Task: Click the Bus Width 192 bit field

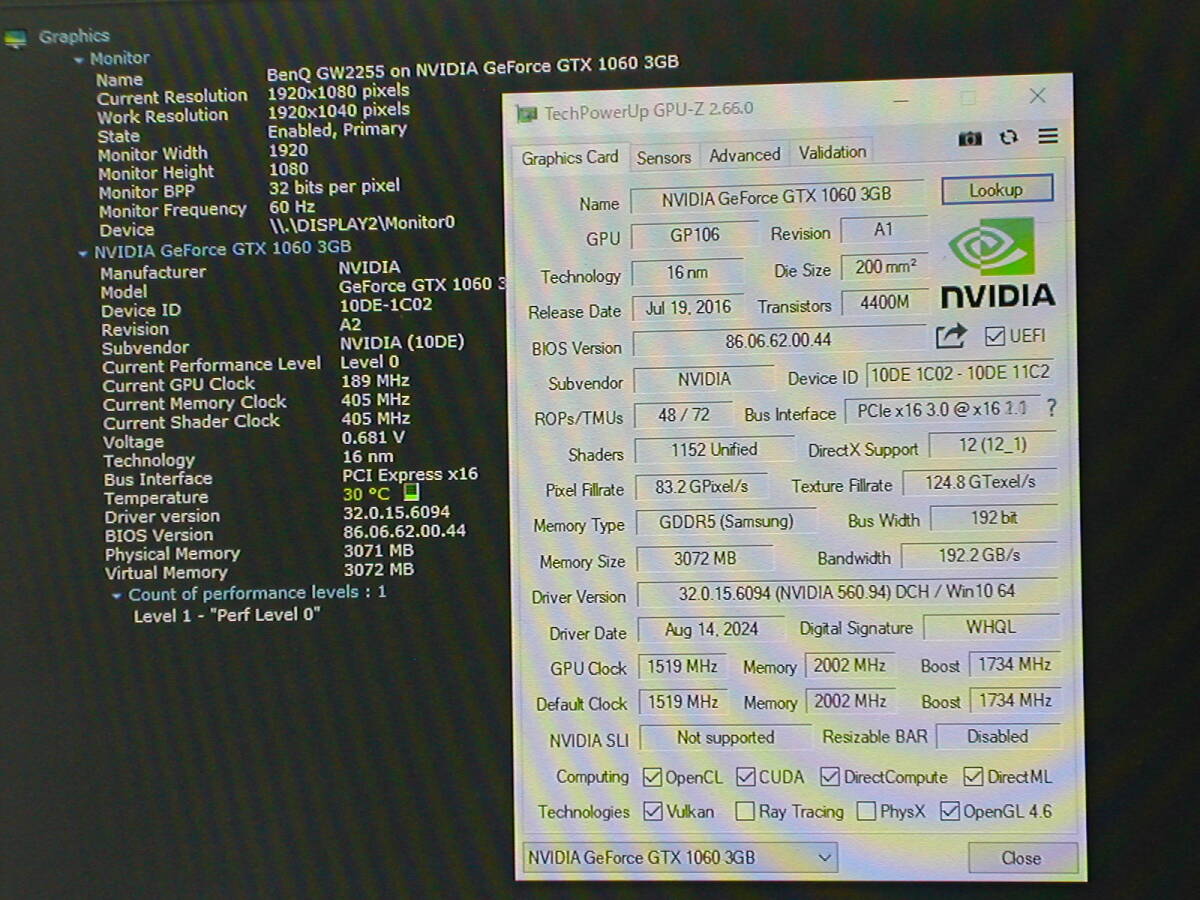Action: tap(994, 517)
